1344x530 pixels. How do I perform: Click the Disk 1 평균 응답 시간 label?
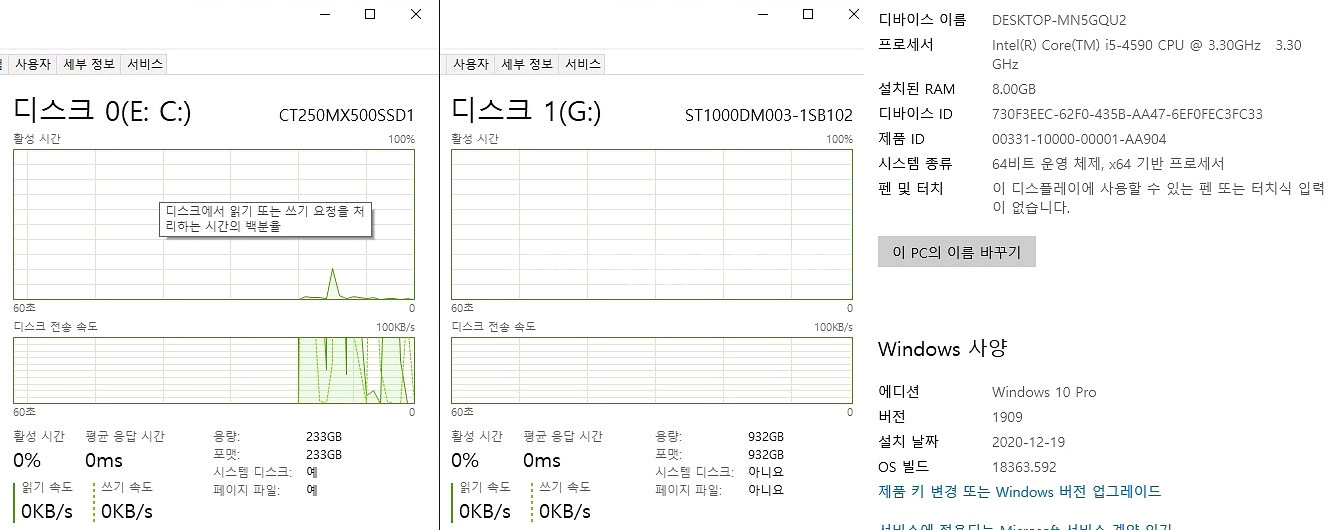[563, 436]
